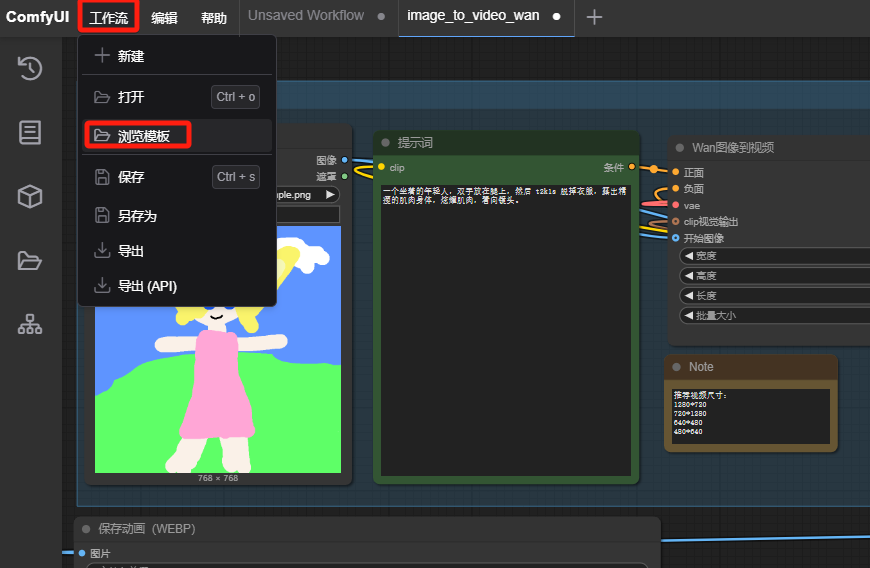870x568 pixels.
Task: Select the 保存动画 (WEBP) node title
Action: [147, 529]
